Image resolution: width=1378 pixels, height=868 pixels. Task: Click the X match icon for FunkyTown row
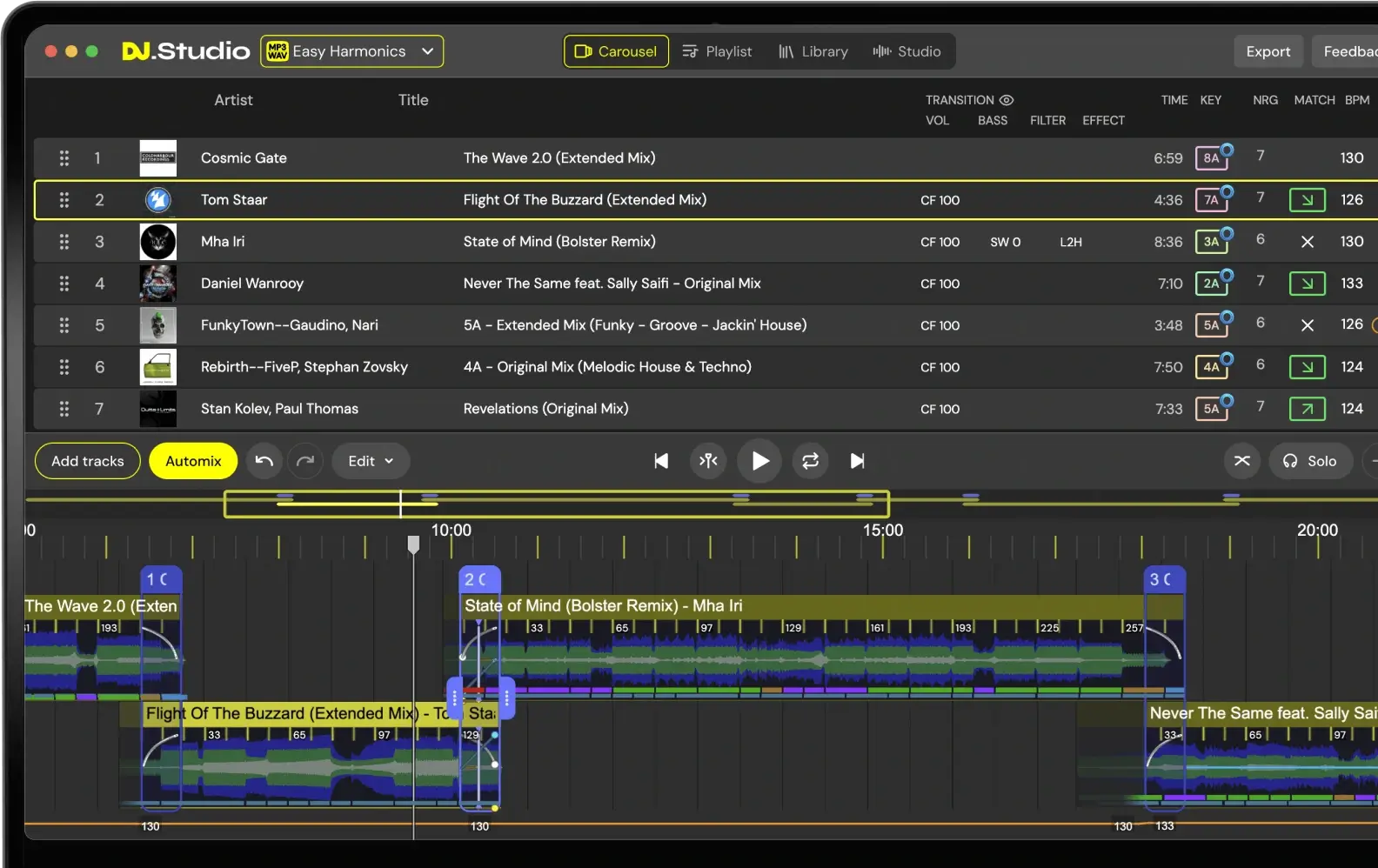point(1307,325)
